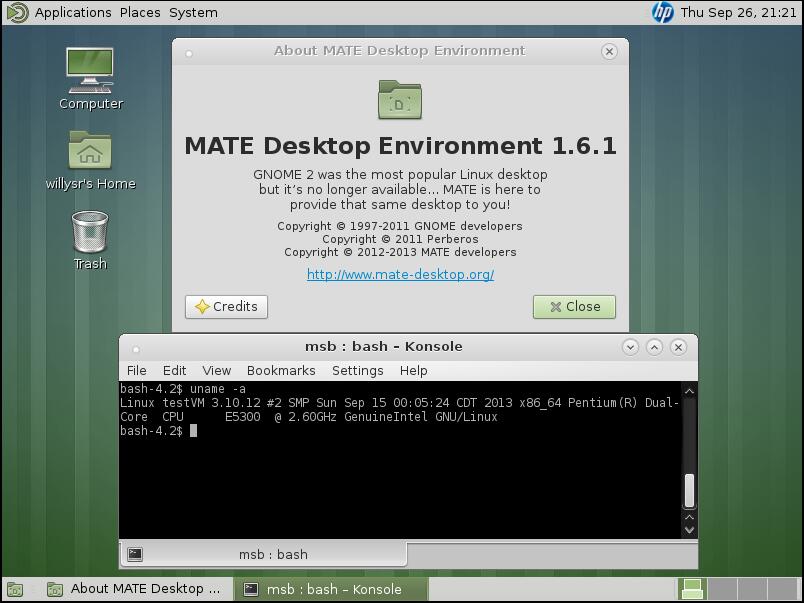Open Konsole's Settings menu

coord(357,370)
